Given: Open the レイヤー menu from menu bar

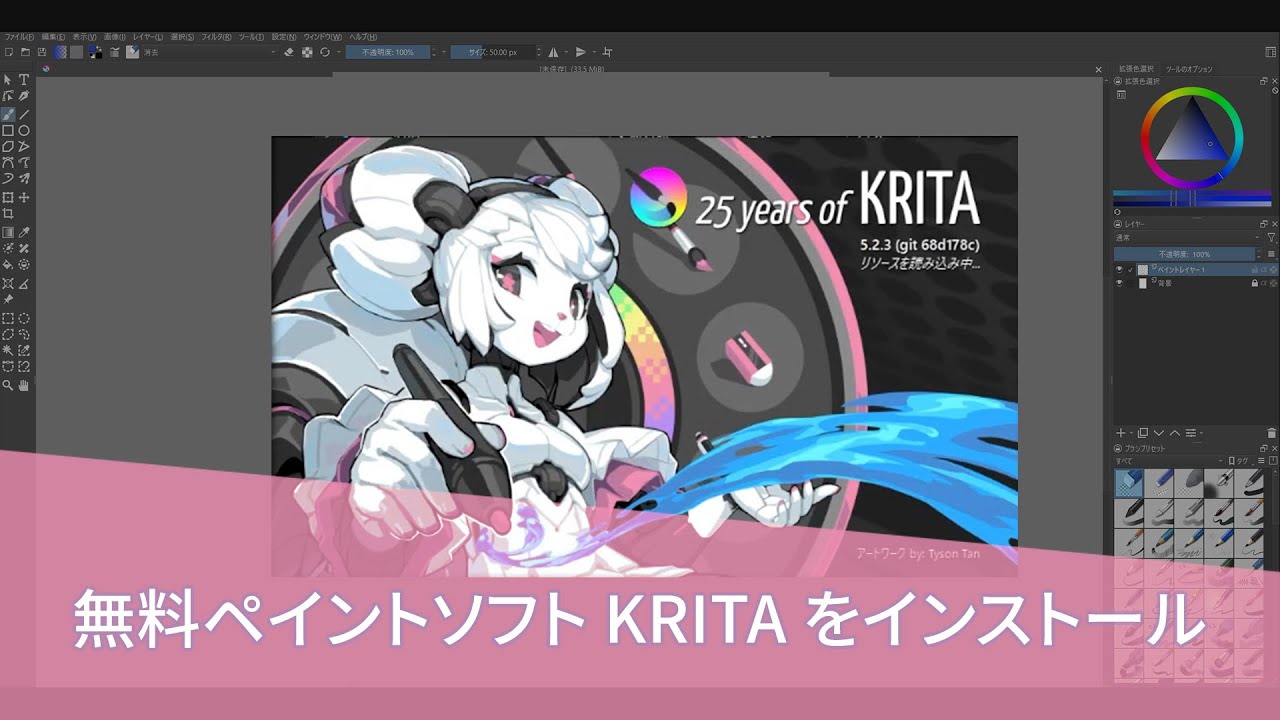Looking at the screenshot, I should 148,35.
